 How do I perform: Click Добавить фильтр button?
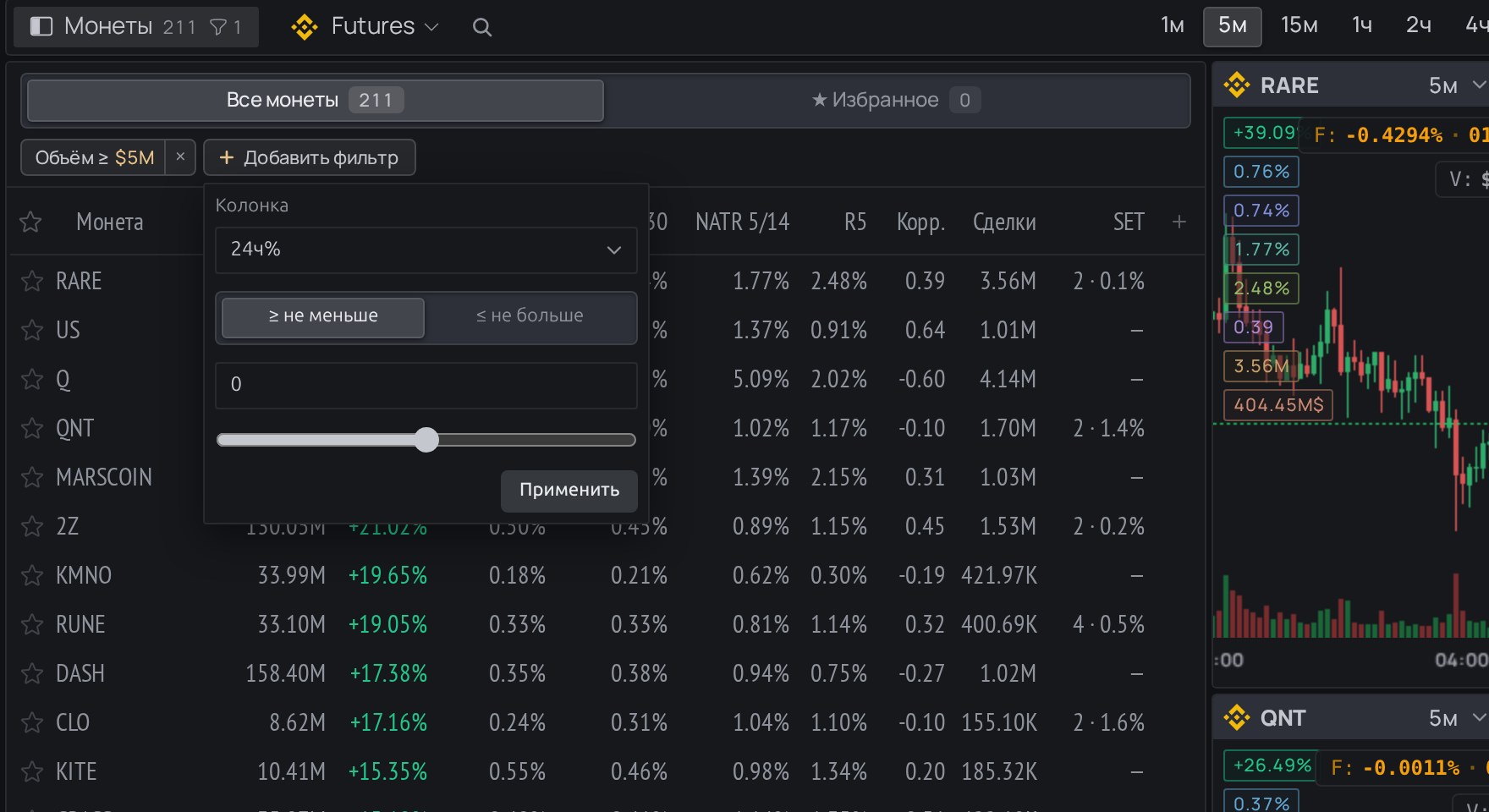click(310, 157)
